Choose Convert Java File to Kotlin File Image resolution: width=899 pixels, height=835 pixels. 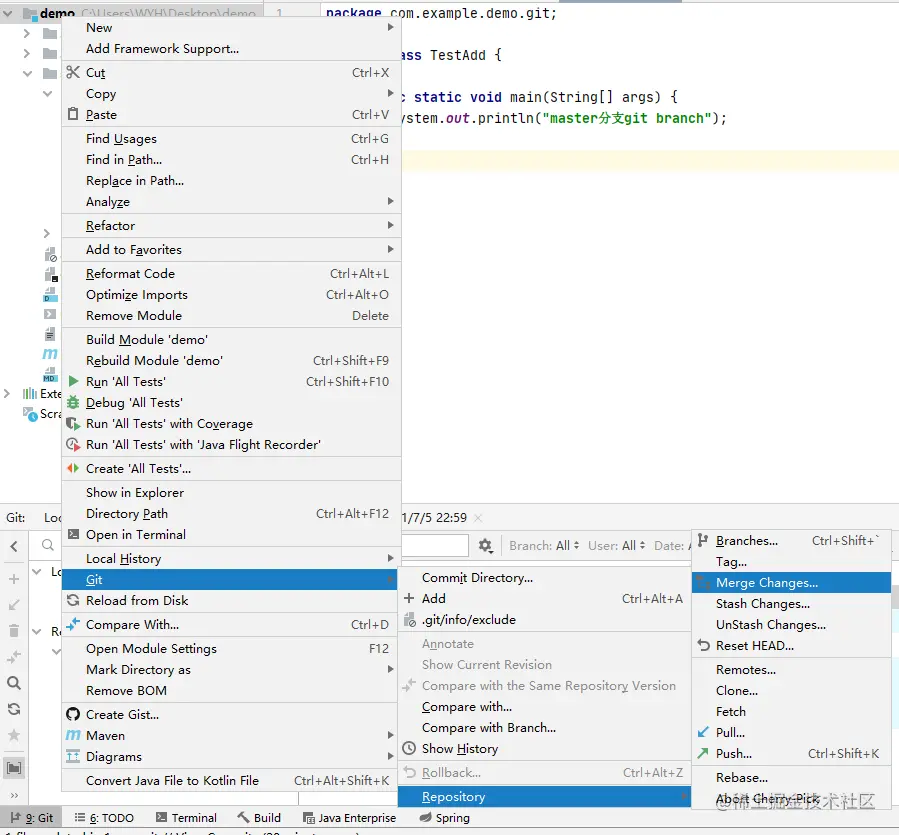[231, 780]
